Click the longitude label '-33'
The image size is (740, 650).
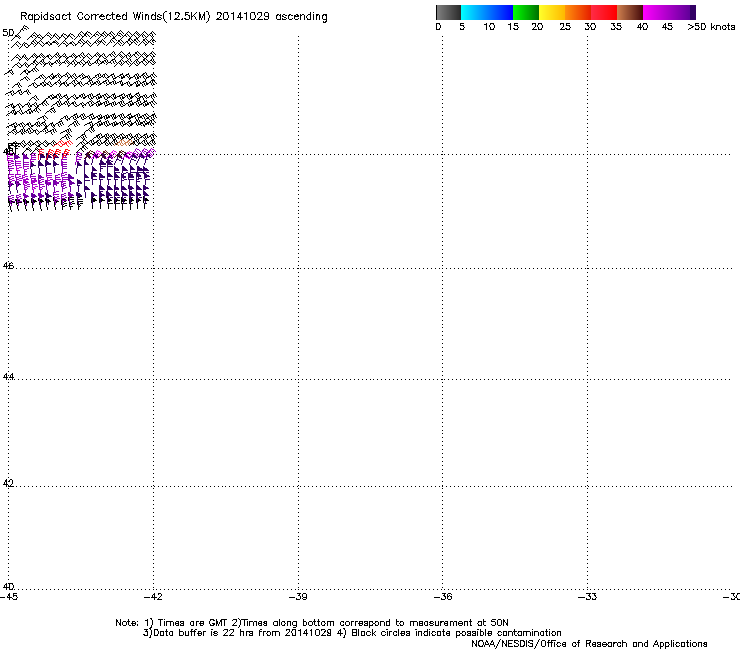587,597
